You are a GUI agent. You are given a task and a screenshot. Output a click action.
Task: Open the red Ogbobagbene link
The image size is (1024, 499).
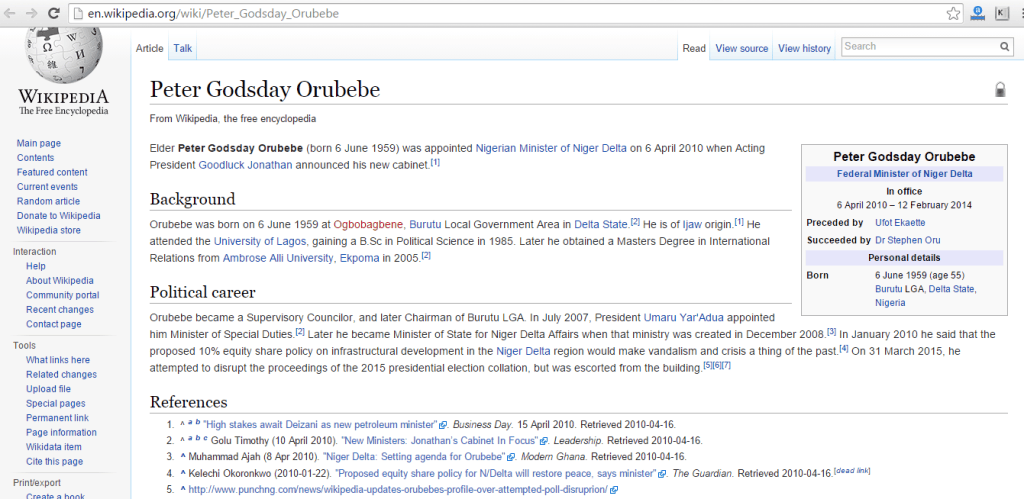(x=368, y=224)
